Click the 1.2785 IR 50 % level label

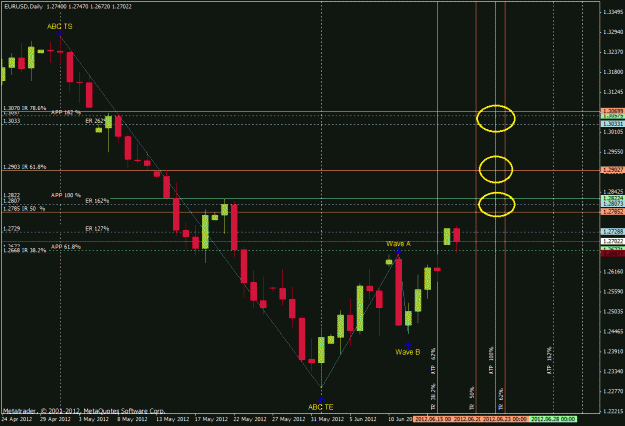tap(24, 208)
